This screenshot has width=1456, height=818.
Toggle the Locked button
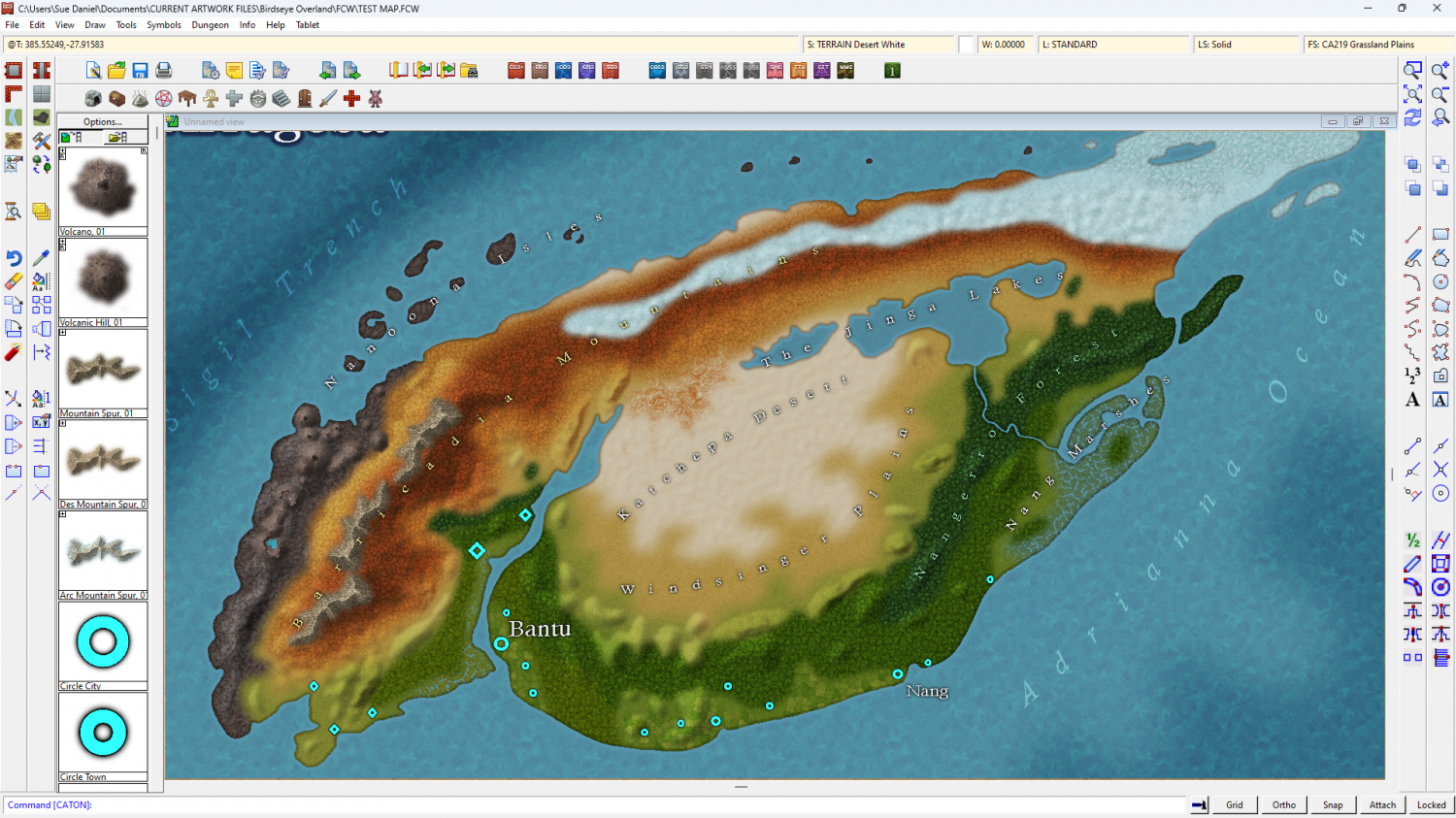click(x=1432, y=804)
